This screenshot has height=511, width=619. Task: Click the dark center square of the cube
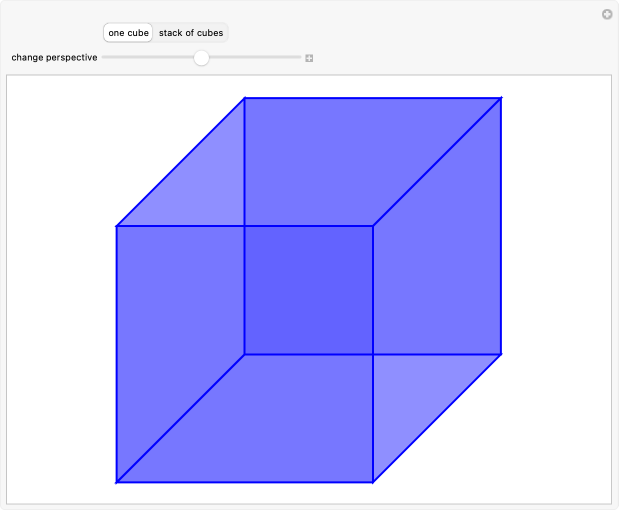308,290
